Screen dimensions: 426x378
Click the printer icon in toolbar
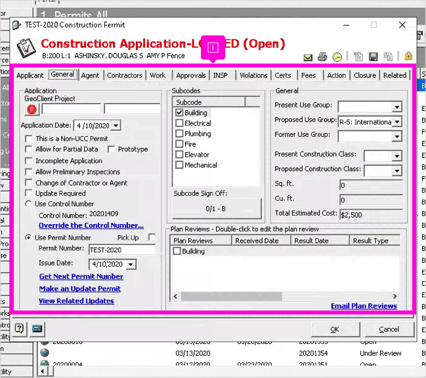(x=322, y=57)
